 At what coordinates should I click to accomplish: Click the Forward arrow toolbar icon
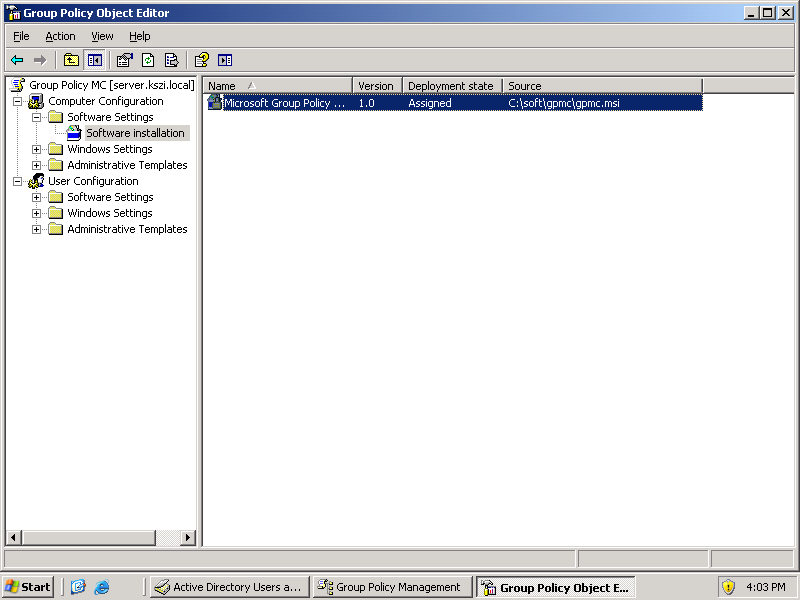[x=40, y=60]
